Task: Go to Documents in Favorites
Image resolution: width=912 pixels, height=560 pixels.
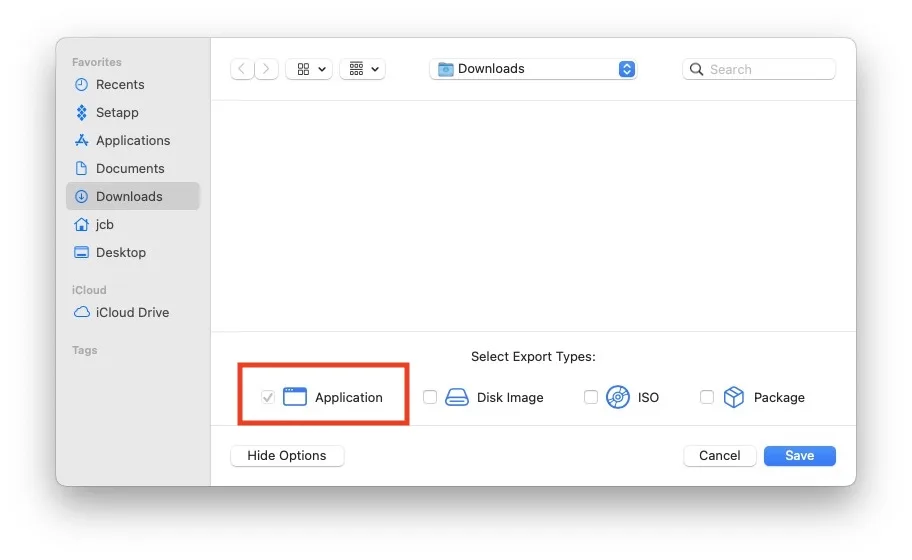Action: tap(129, 169)
